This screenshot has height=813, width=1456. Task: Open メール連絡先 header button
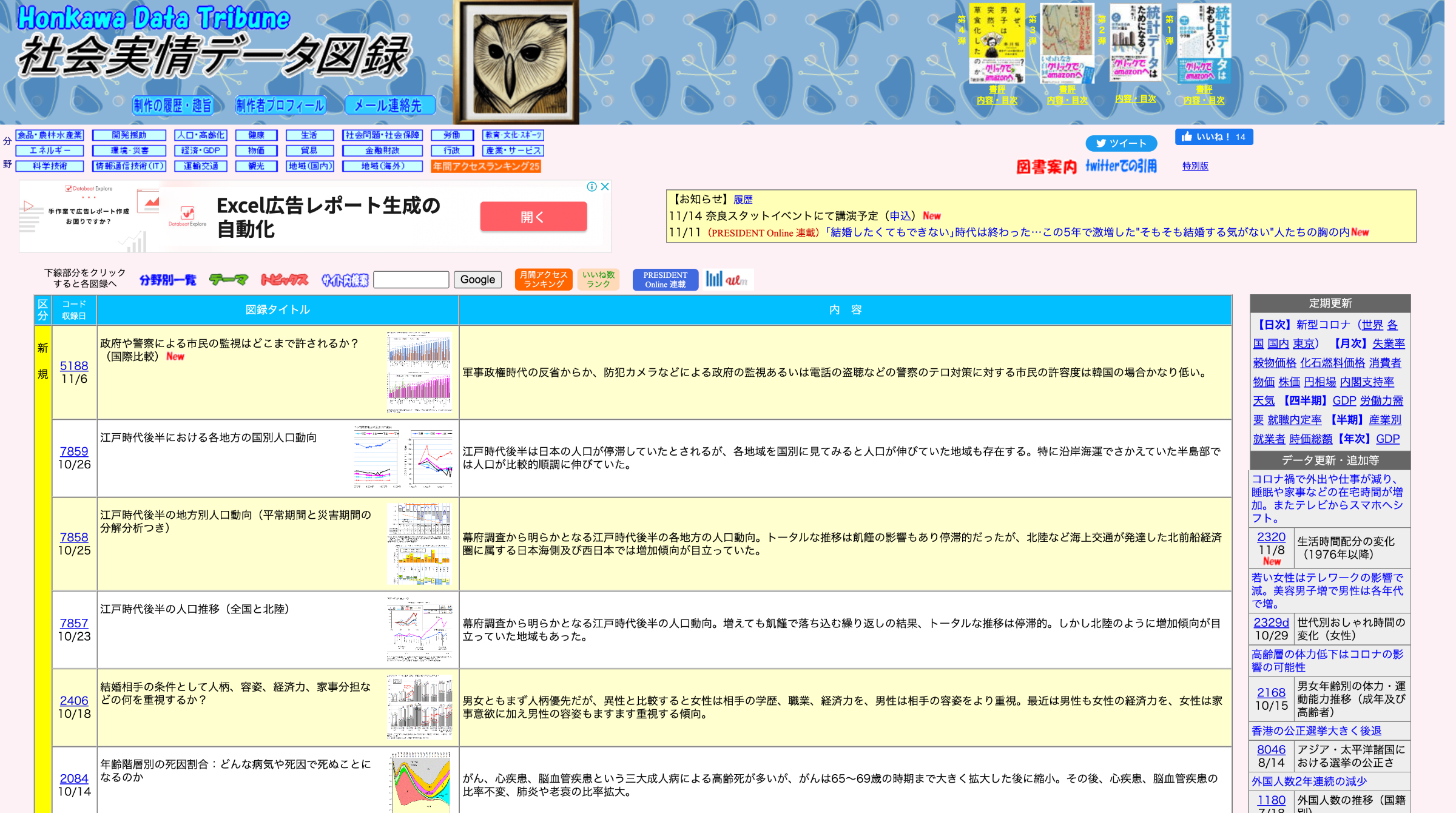389,106
